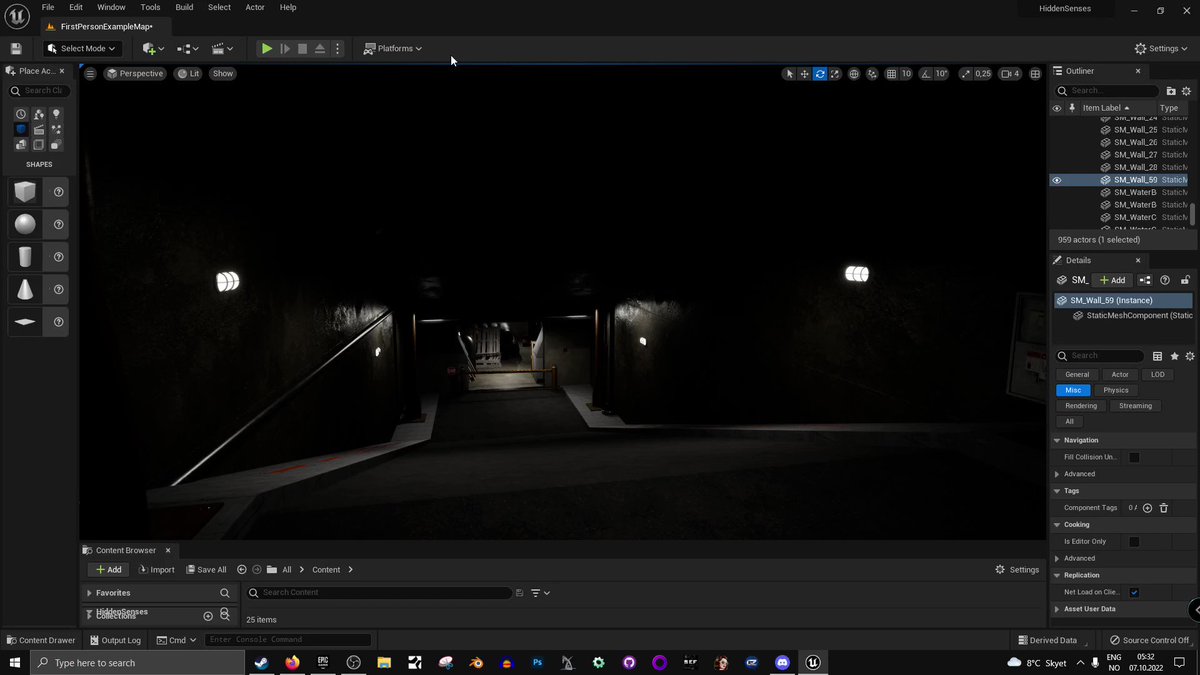Viewport: 1200px width, 675px height.
Task: Select the Move transform tool
Action: tap(804, 73)
